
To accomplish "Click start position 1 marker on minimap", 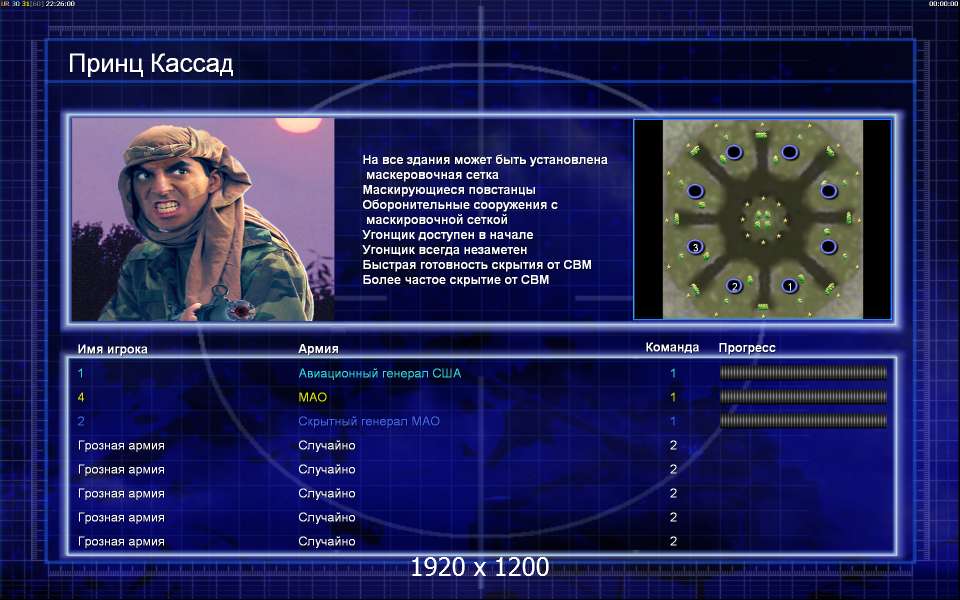I will pyautogui.click(x=789, y=286).
